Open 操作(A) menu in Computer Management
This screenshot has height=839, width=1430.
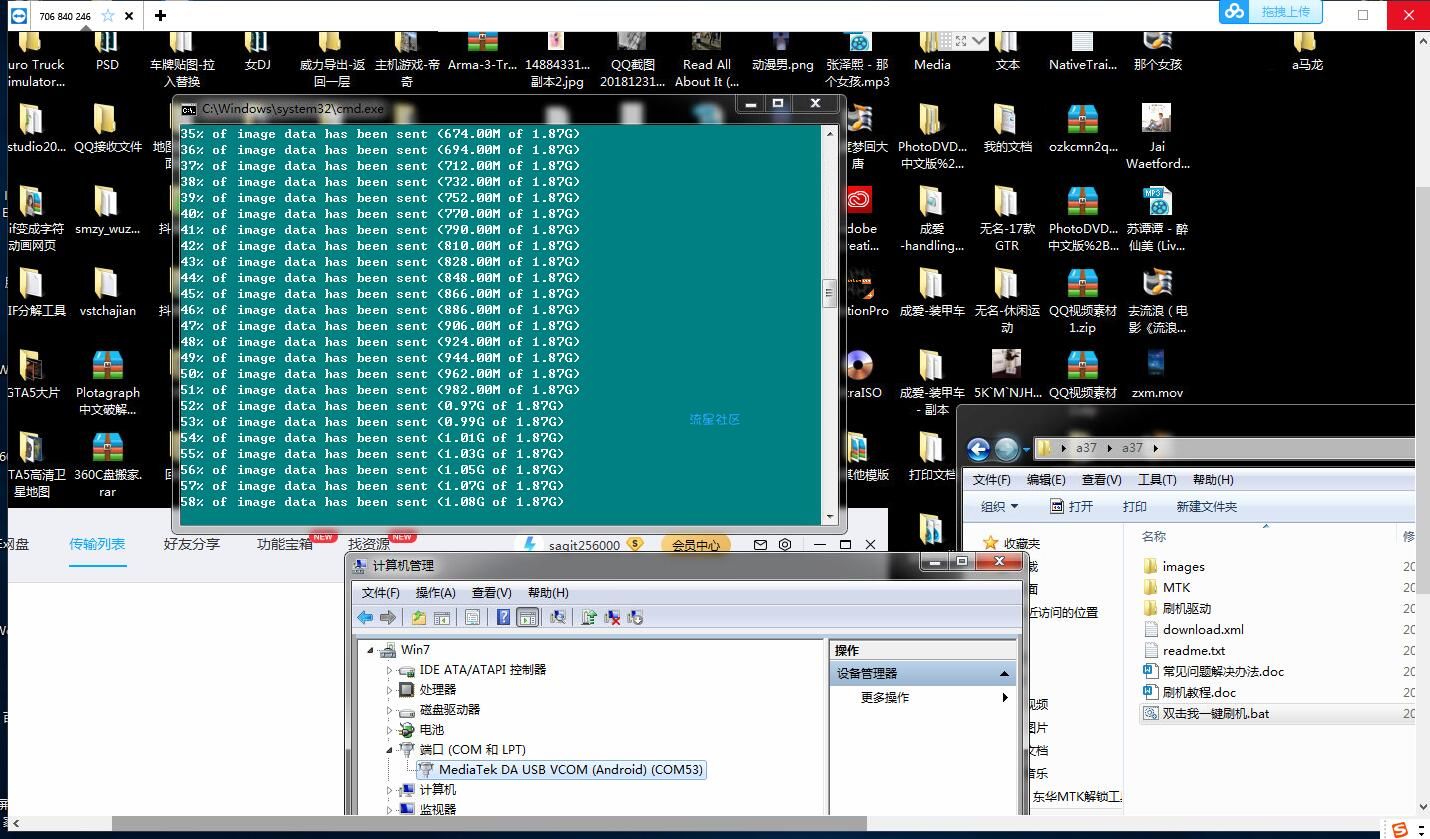[435, 593]
